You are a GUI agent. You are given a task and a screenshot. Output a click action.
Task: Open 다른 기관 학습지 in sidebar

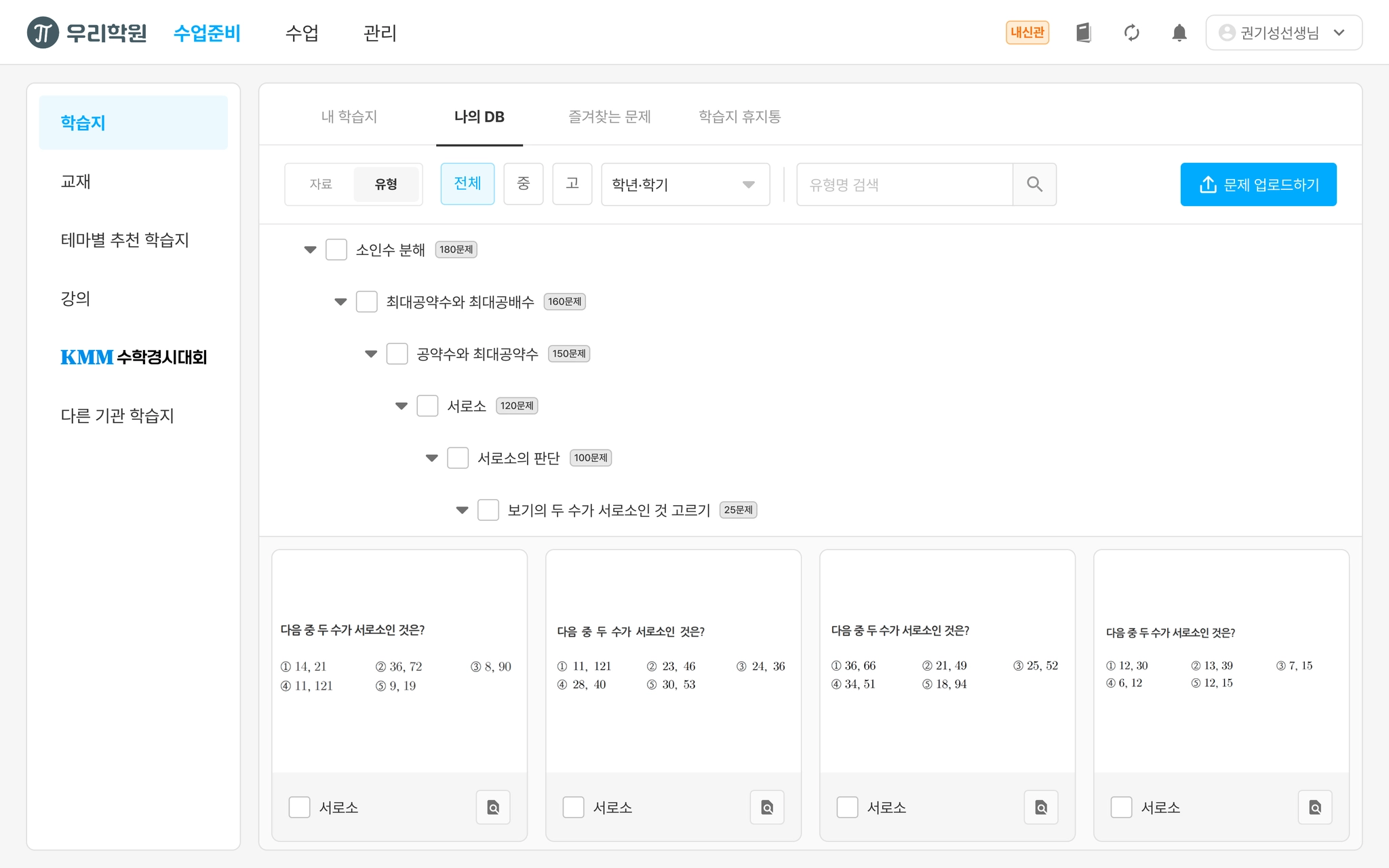point(117,416)
